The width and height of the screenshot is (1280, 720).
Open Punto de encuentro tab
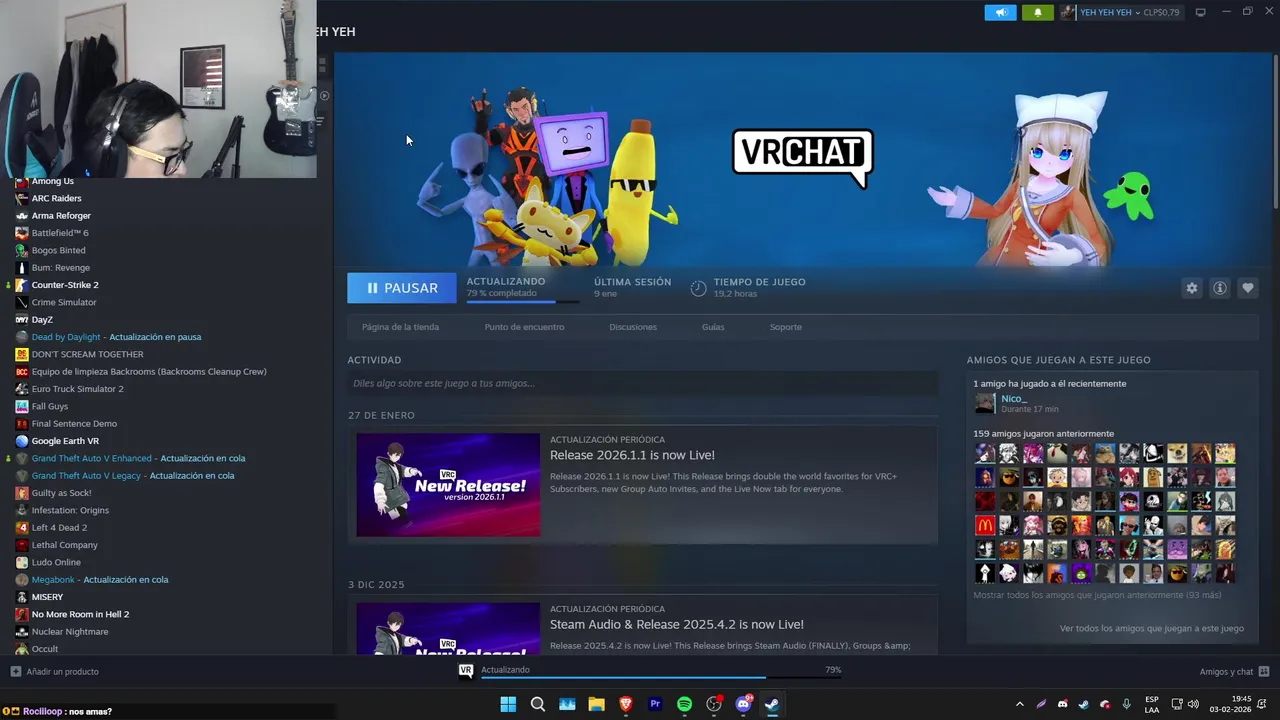[x=524, y=327]
